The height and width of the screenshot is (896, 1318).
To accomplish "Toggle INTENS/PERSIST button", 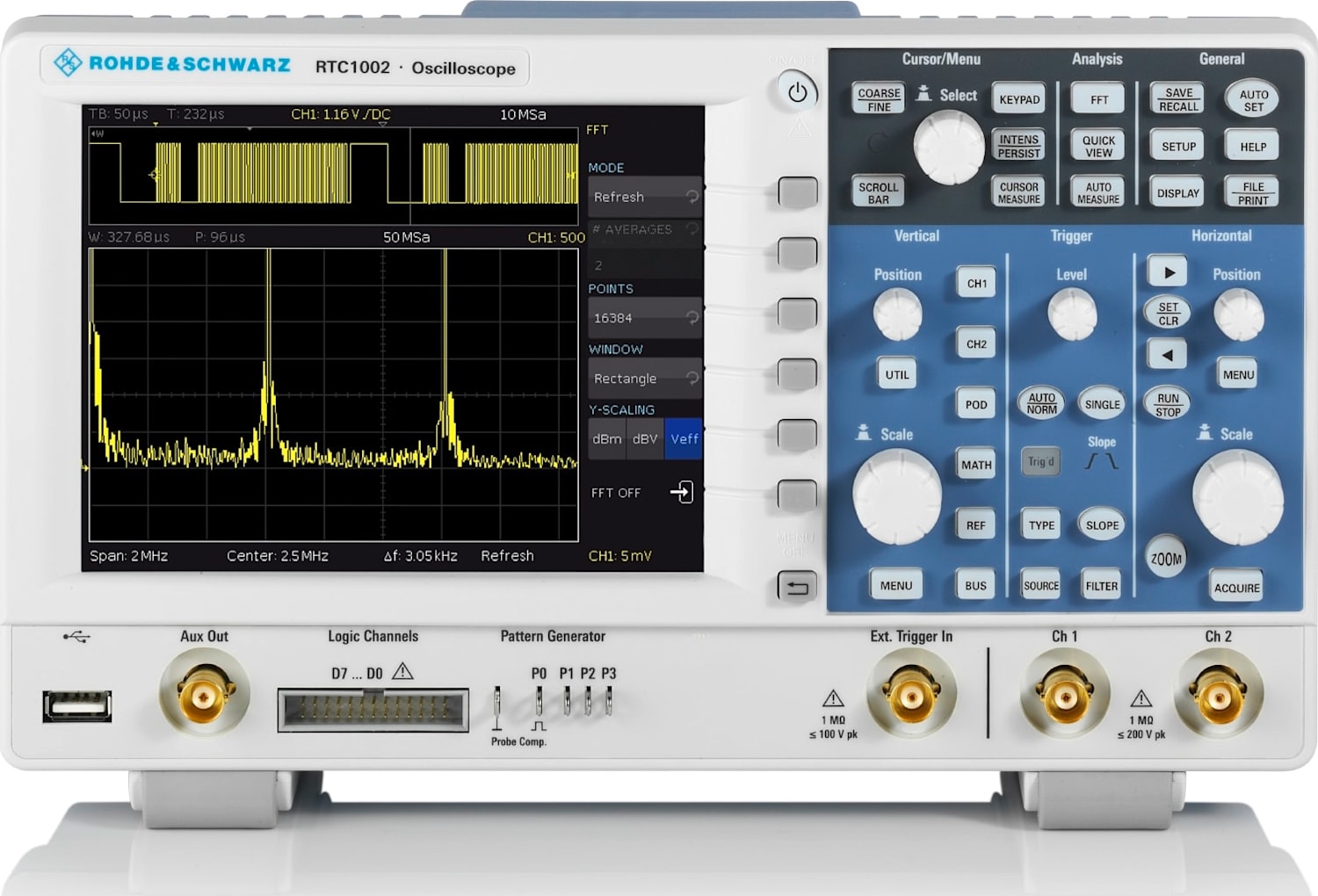I will tap(1018, 146).
